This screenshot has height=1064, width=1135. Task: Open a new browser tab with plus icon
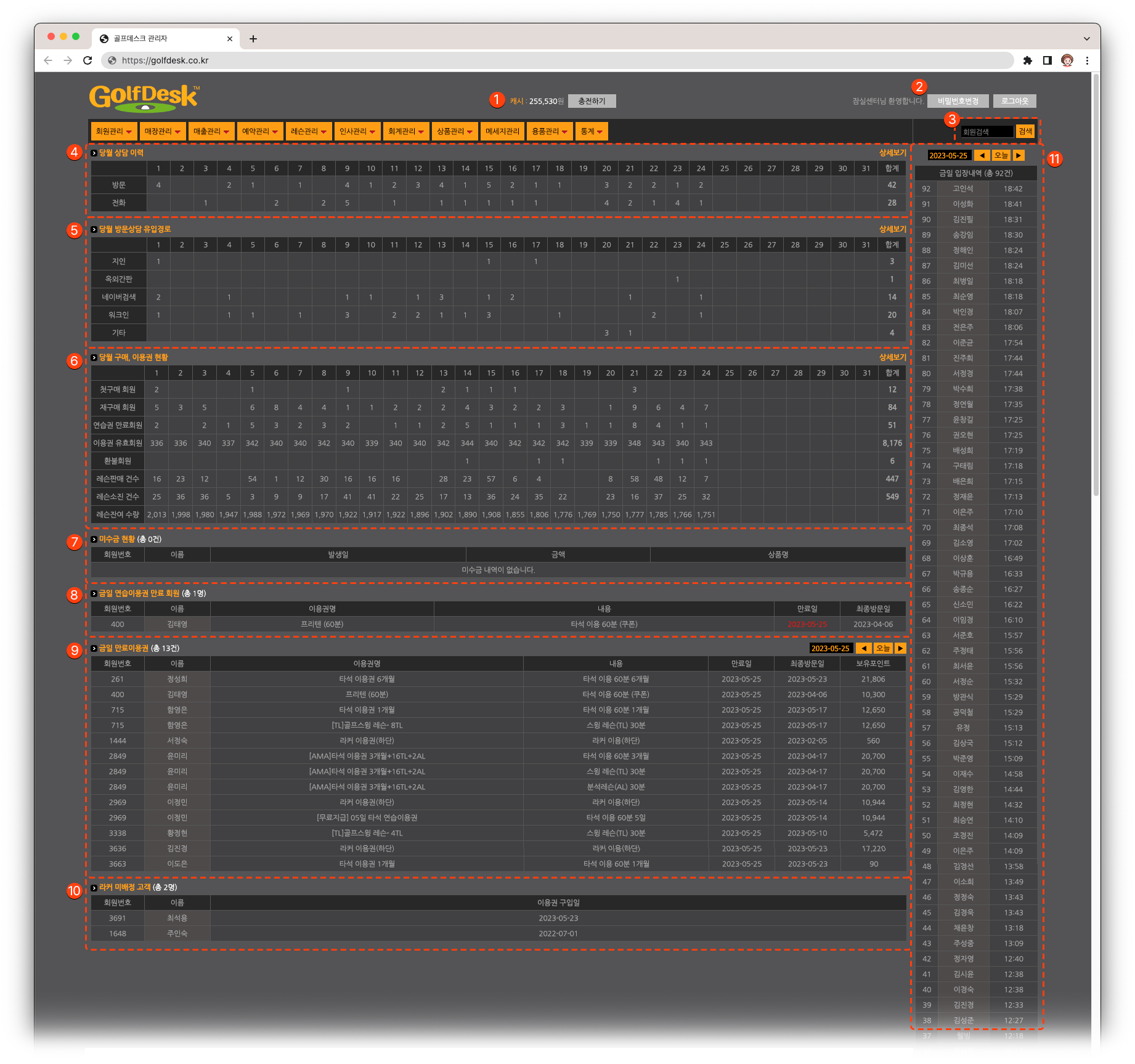coord(253,39)
